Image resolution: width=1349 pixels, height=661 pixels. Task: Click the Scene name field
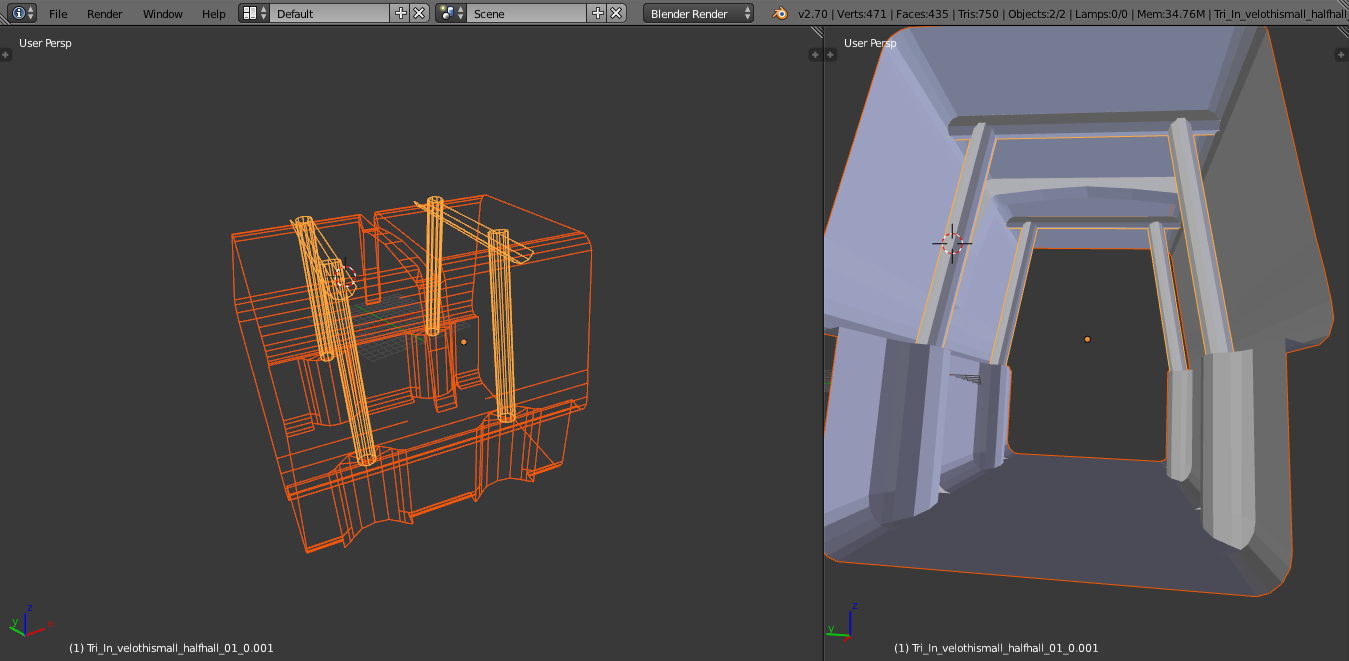click(x=527, y=13)
